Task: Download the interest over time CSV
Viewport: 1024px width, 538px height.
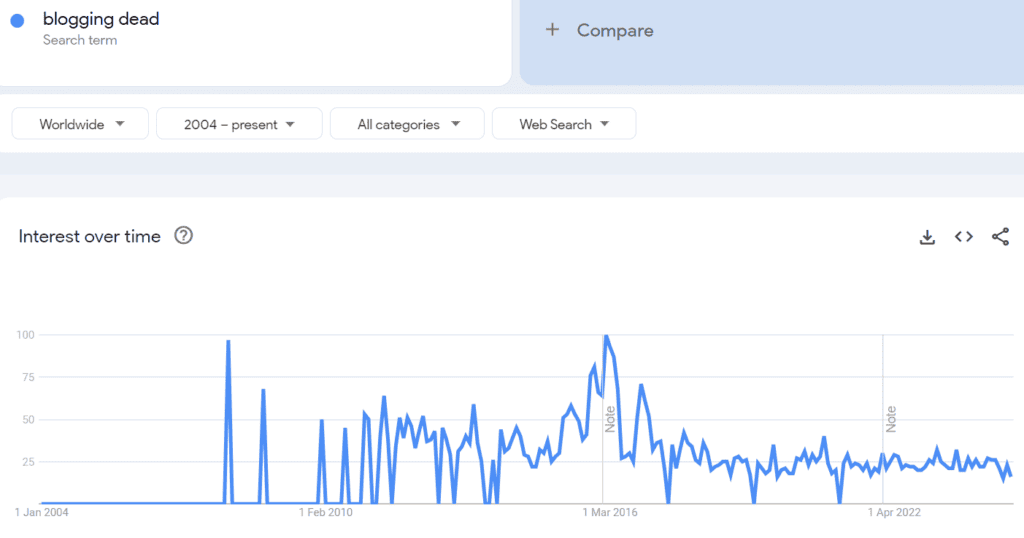Action: (927, 237)
